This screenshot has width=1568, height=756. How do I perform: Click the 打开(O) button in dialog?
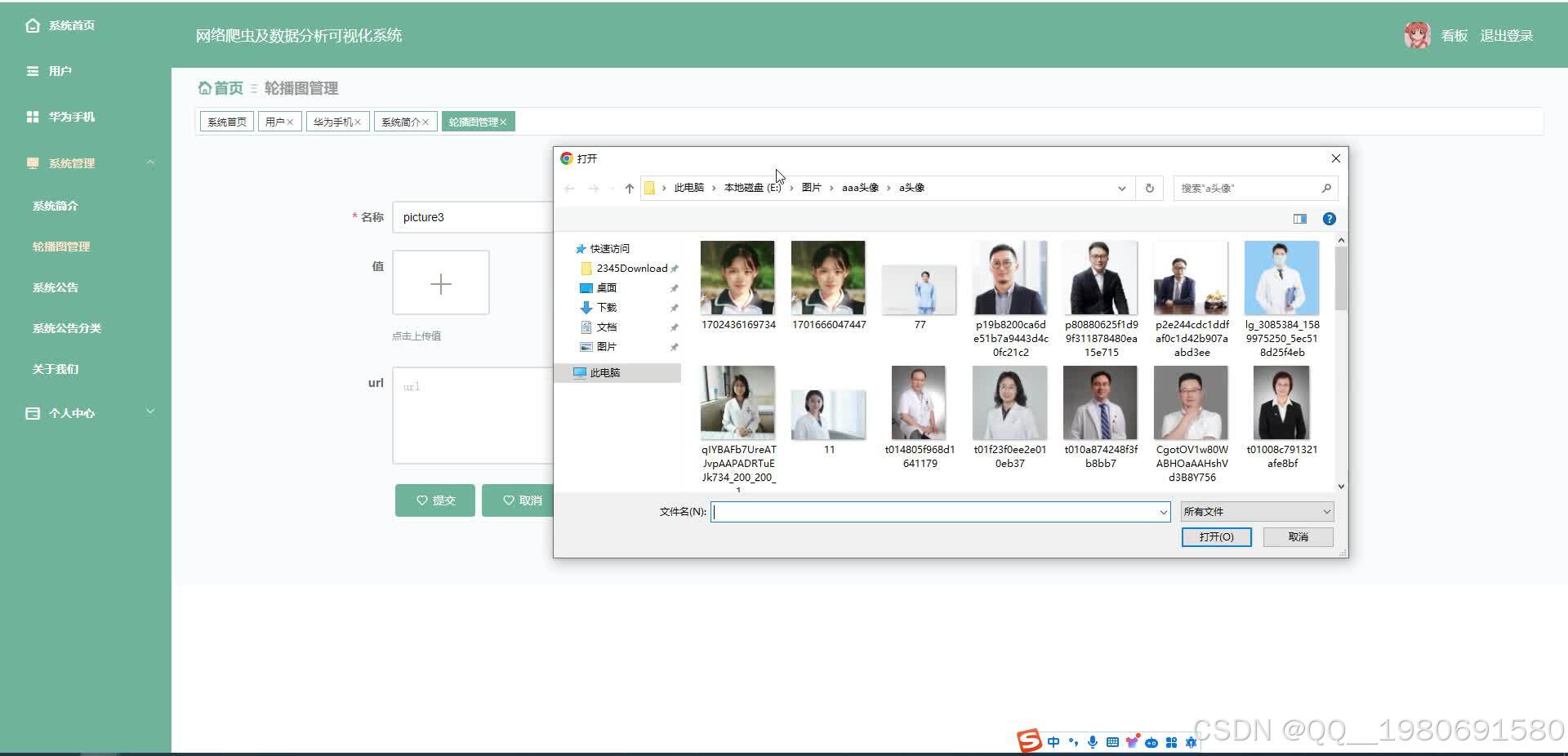tap(1216, 536)
